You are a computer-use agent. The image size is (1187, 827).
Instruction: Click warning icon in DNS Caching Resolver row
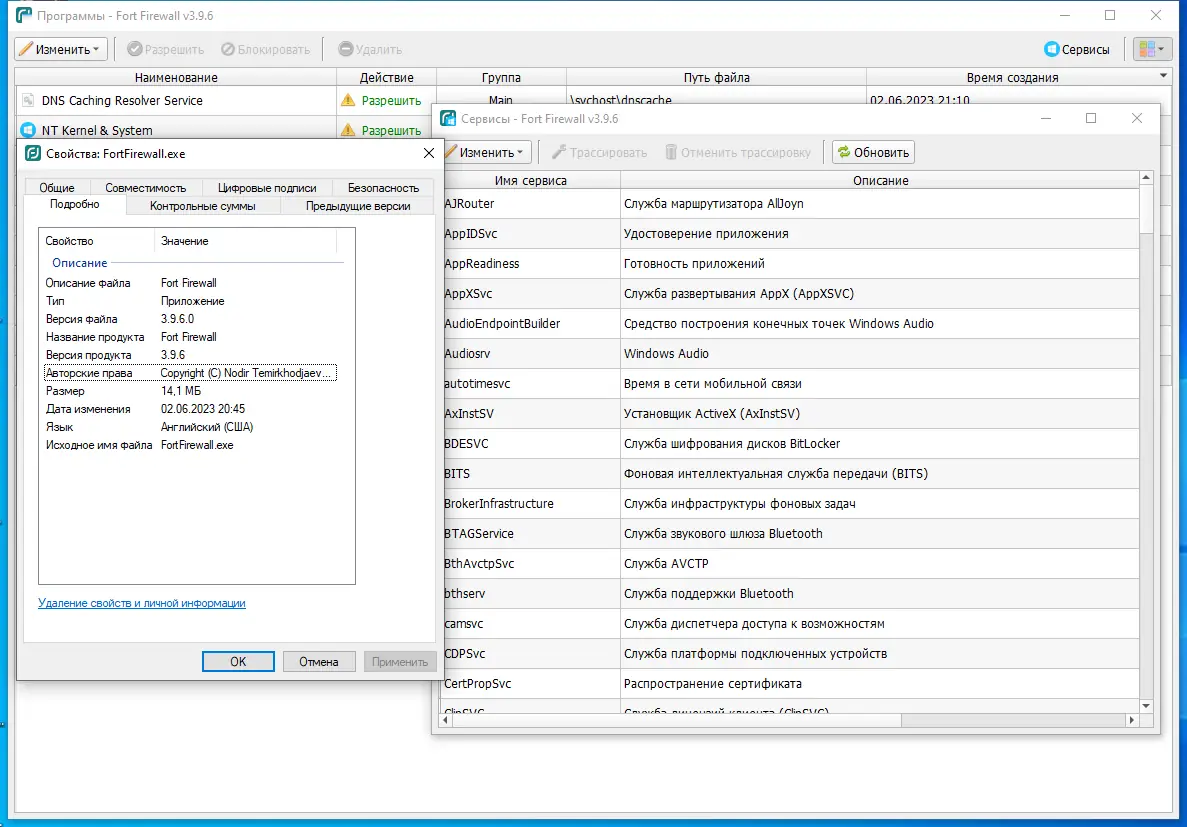click(x=347, y=100)
